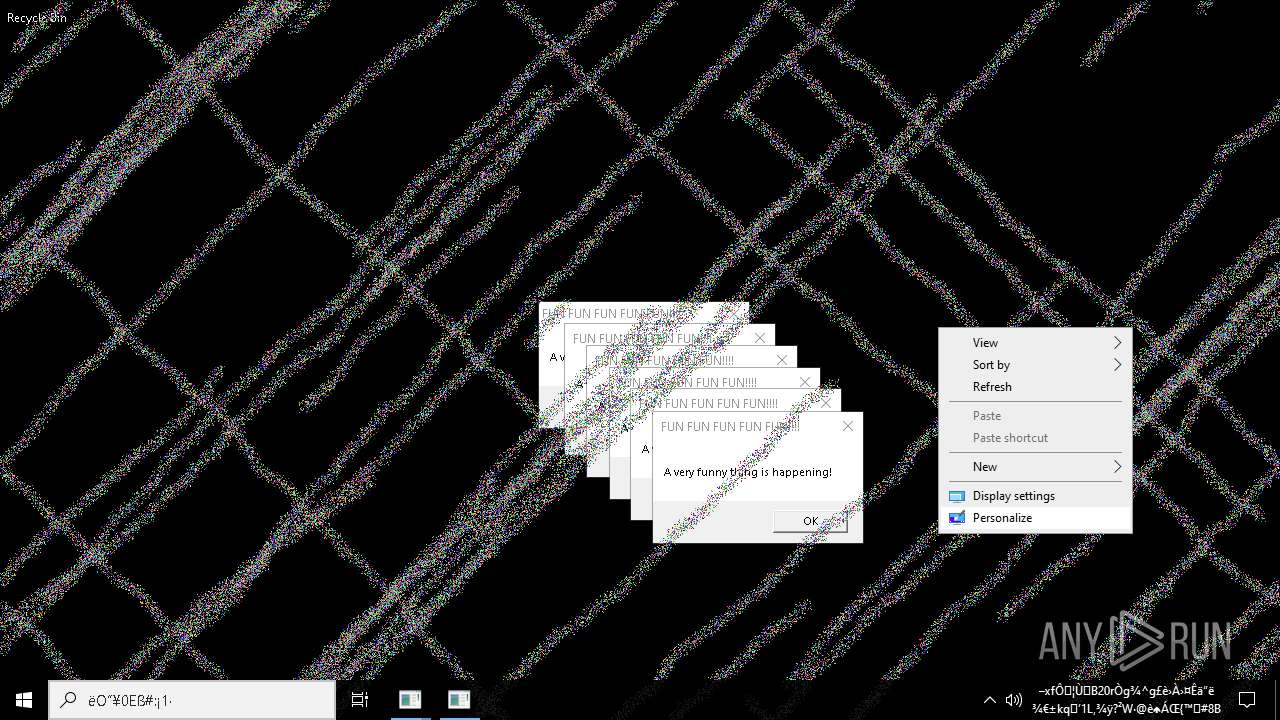Select Personalize in the context menu
This screenshot has width=1280, height=720.
coord(1035,518)
